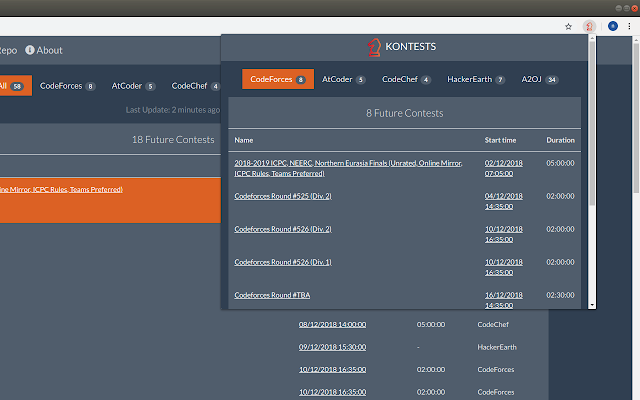Select AtCoder tab on background page
Screen dimensions: 640x400
[133, 86]
